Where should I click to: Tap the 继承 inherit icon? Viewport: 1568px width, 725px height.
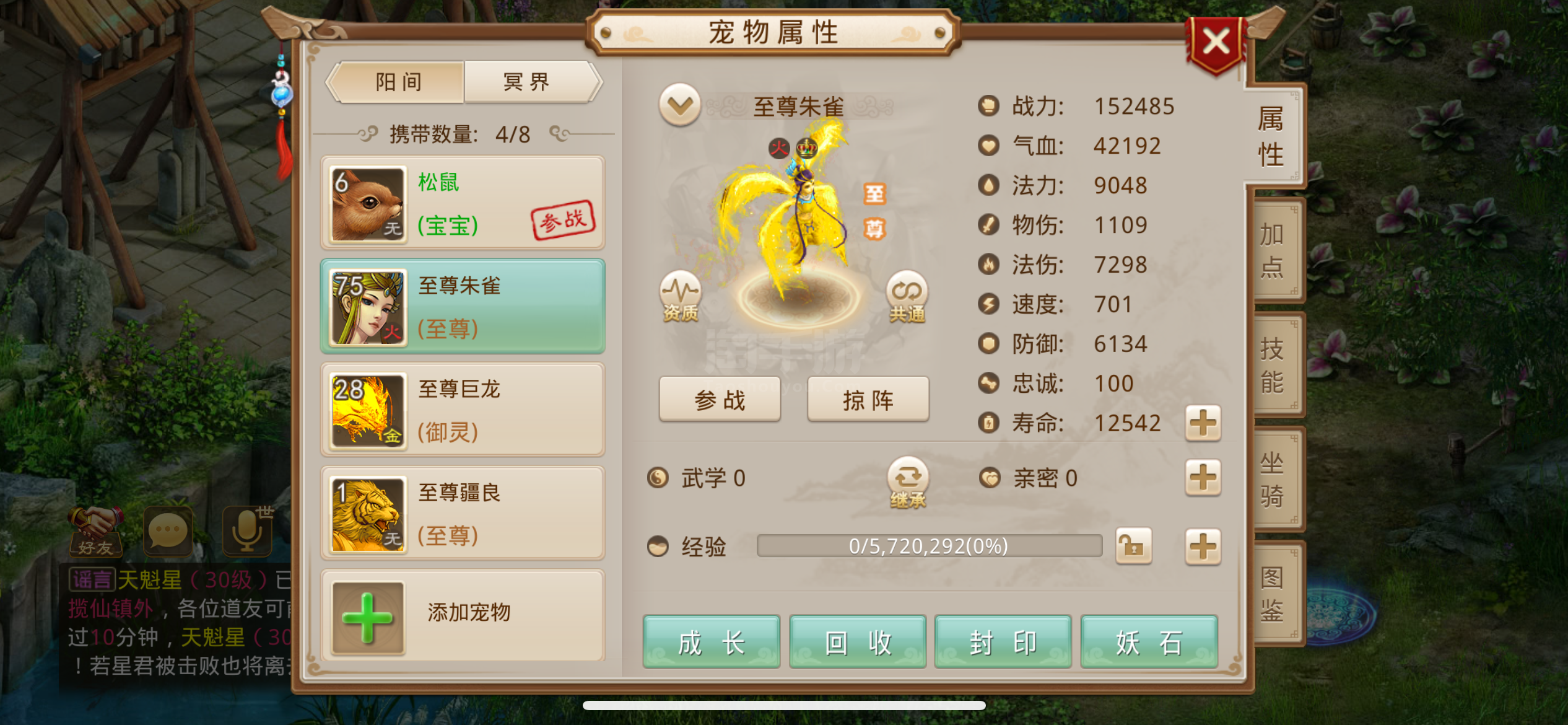coord(908,483)
